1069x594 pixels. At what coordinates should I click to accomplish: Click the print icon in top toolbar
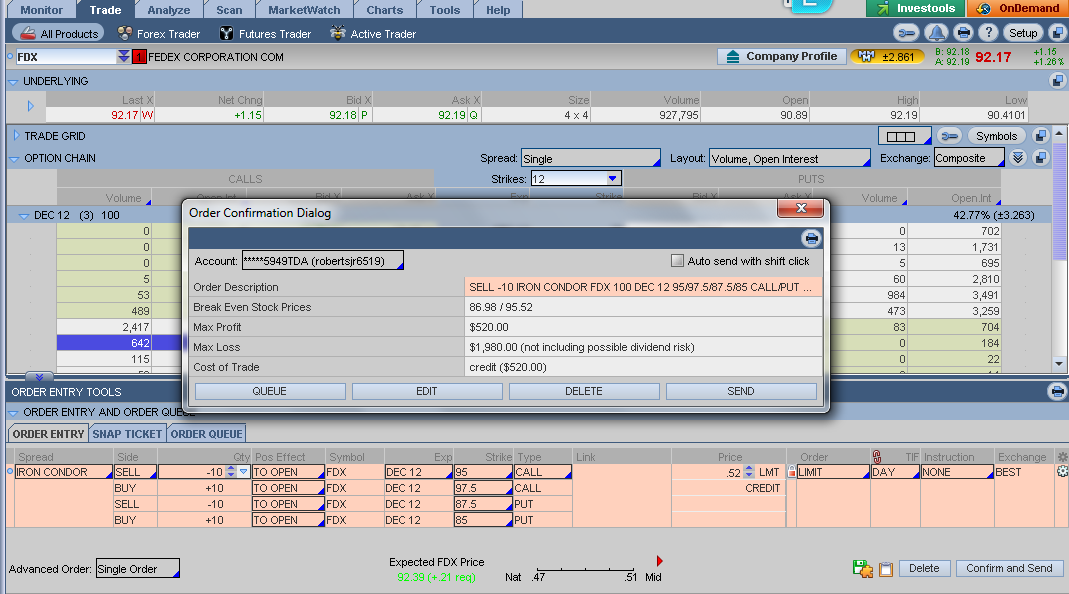tap(962, 33)
